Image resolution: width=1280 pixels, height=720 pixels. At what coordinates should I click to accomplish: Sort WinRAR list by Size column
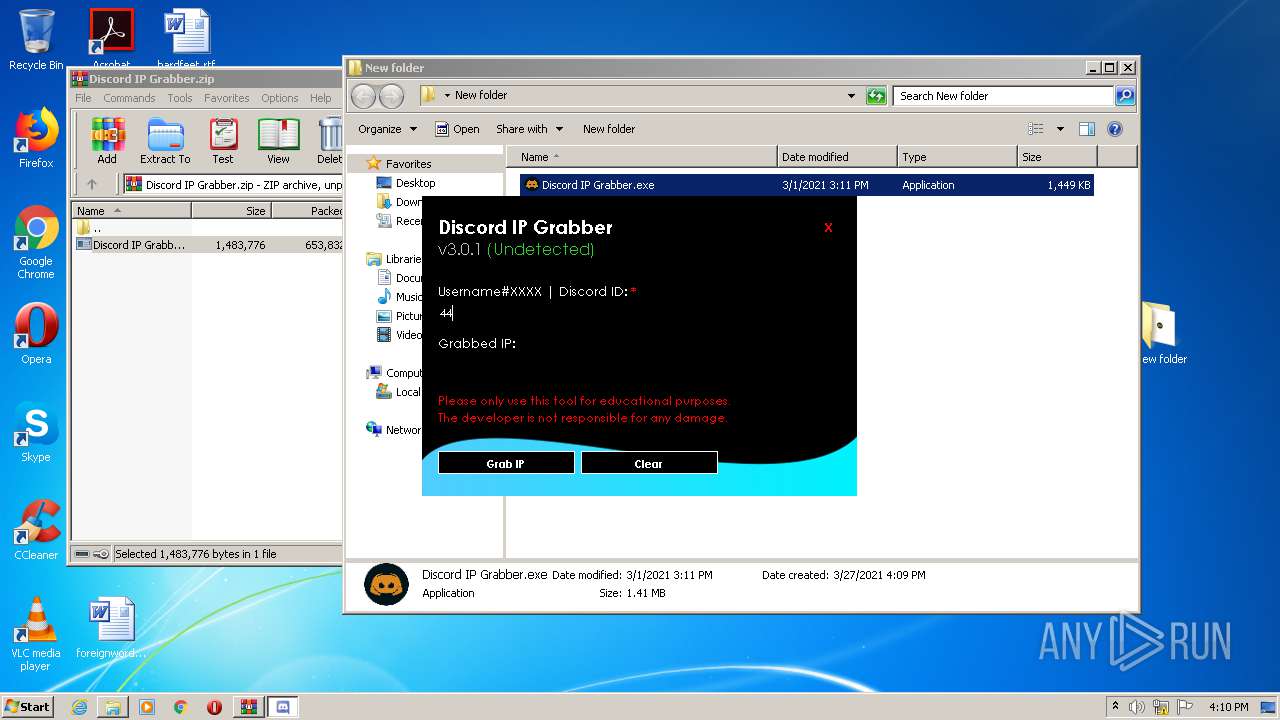(x=231, y=211)
